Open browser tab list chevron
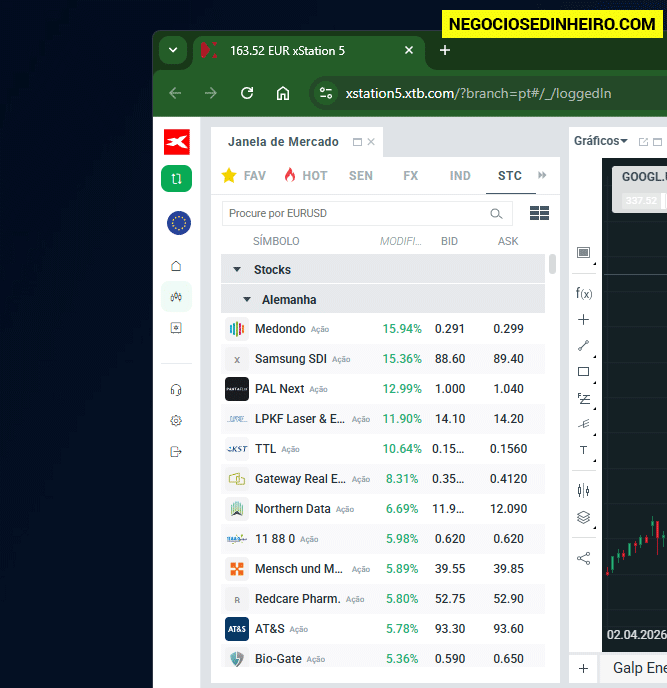 (173, 50)
